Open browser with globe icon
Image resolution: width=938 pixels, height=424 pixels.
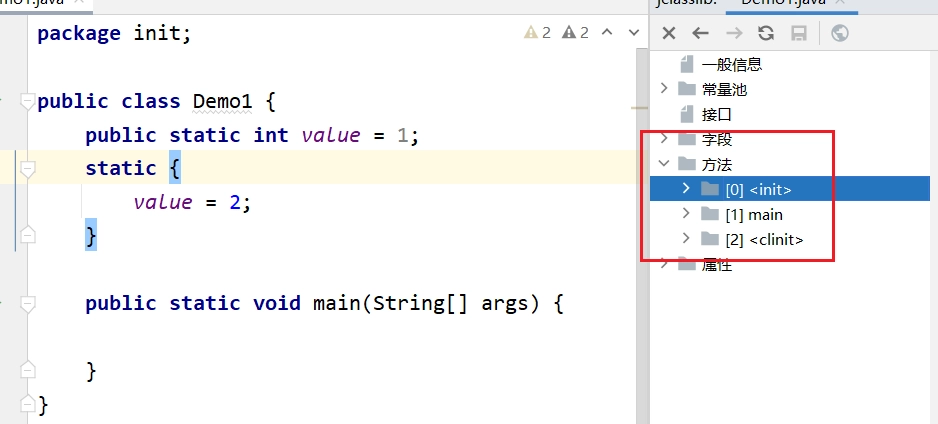(x=840, y=33)
